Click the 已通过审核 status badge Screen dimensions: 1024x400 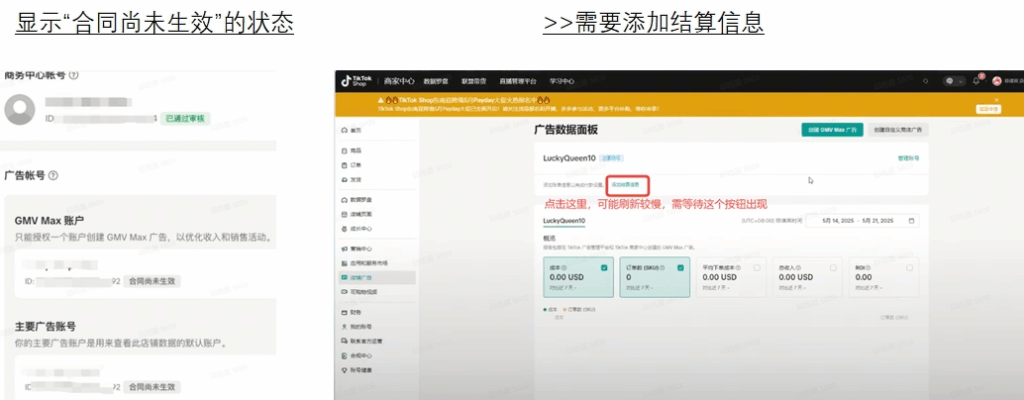click(x=185, y=119)
